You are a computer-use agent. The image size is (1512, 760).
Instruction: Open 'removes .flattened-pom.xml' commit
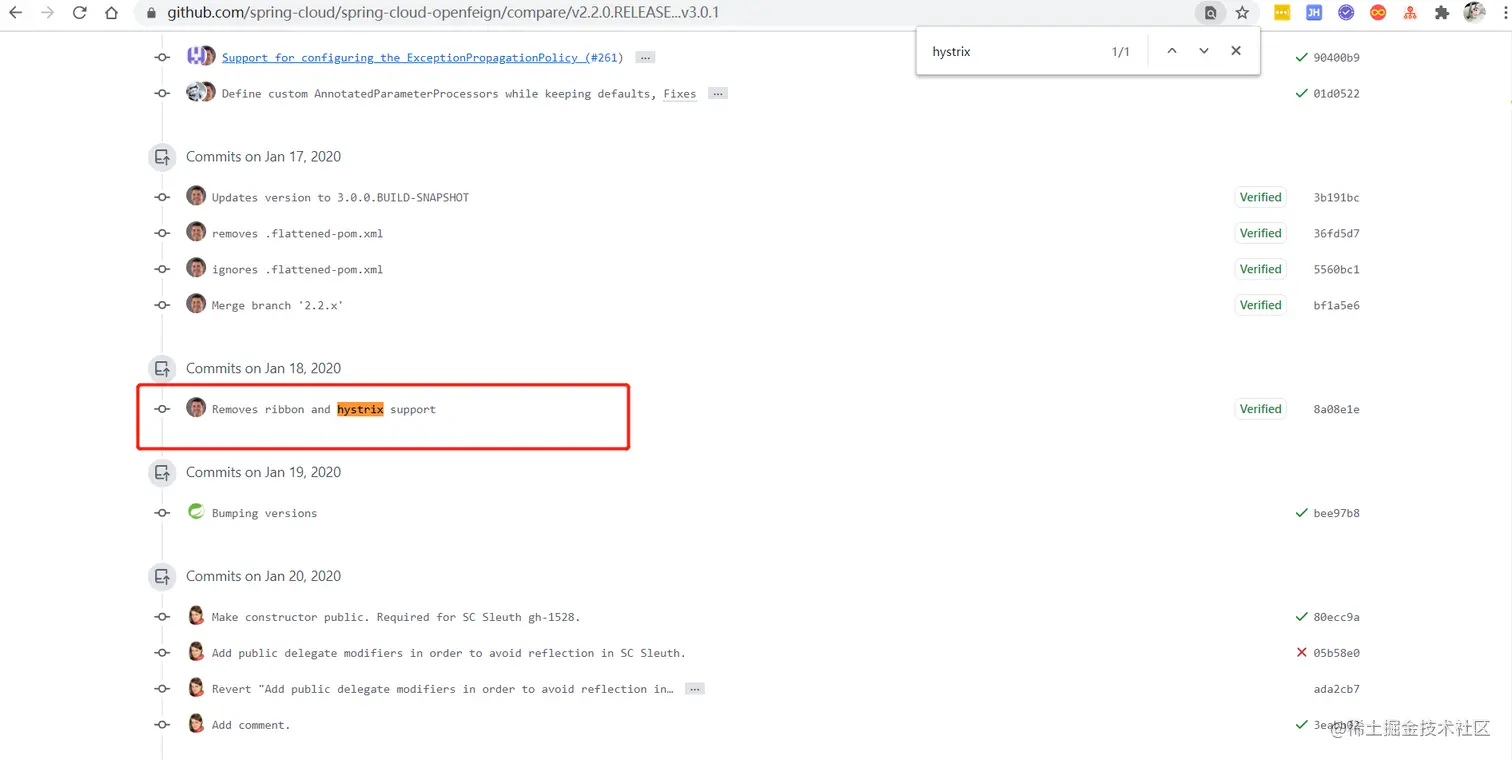297,234
